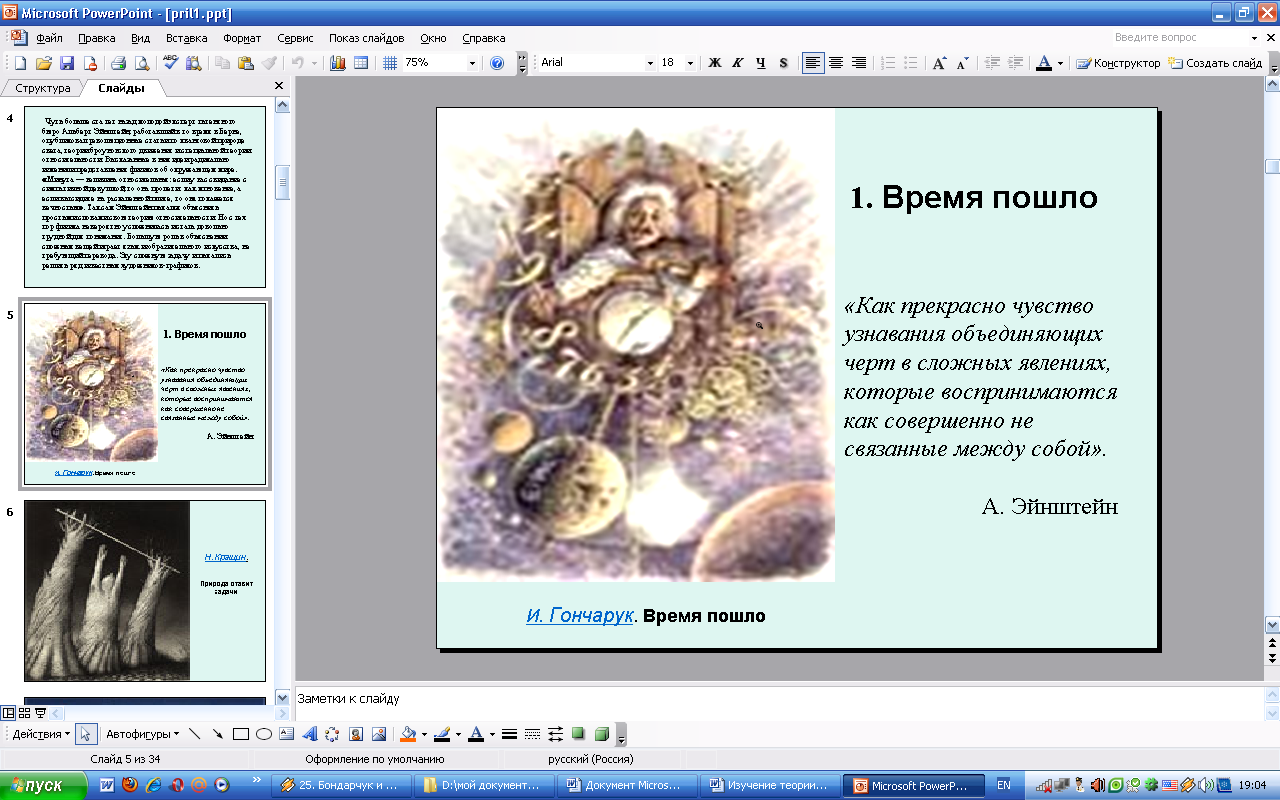Paste from clipboard icon

246,63
